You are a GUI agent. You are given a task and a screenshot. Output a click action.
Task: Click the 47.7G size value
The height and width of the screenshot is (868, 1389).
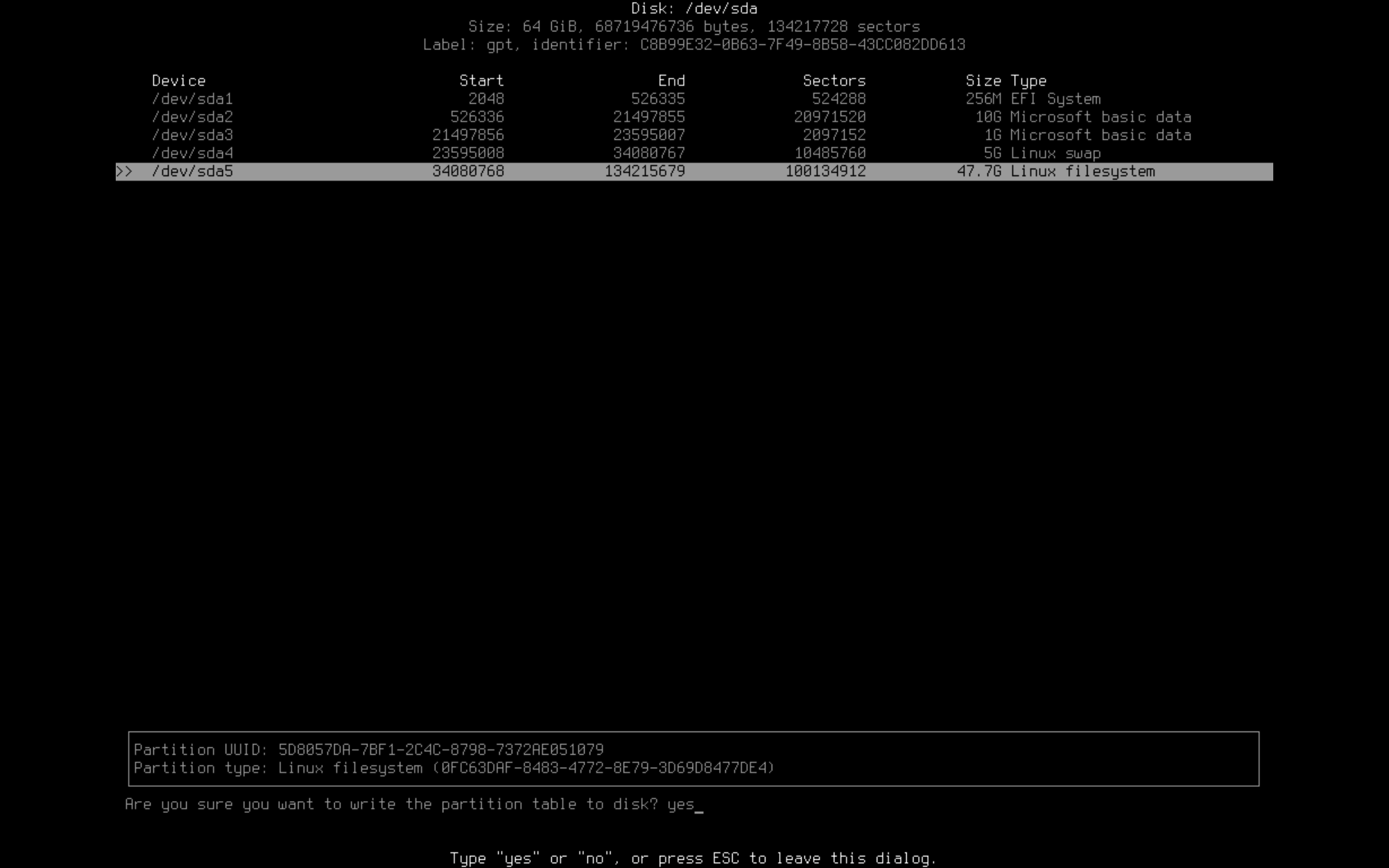coord(979,172)
